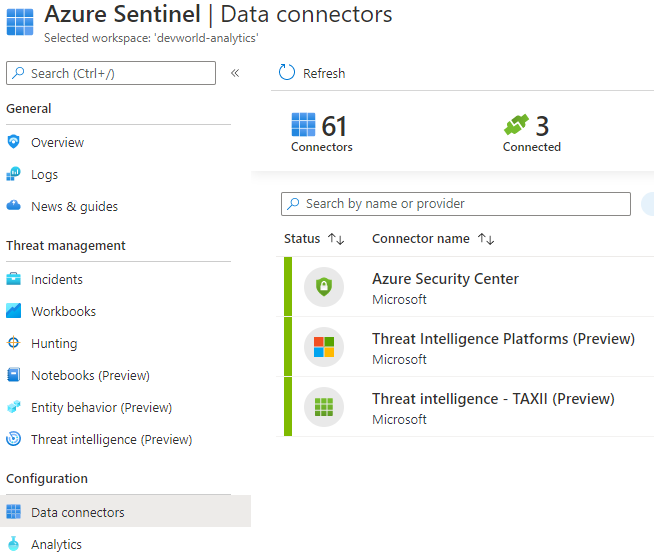Select Data connectors in sidebar
This screenshot has height=557, width=654.
pos(126,512)
